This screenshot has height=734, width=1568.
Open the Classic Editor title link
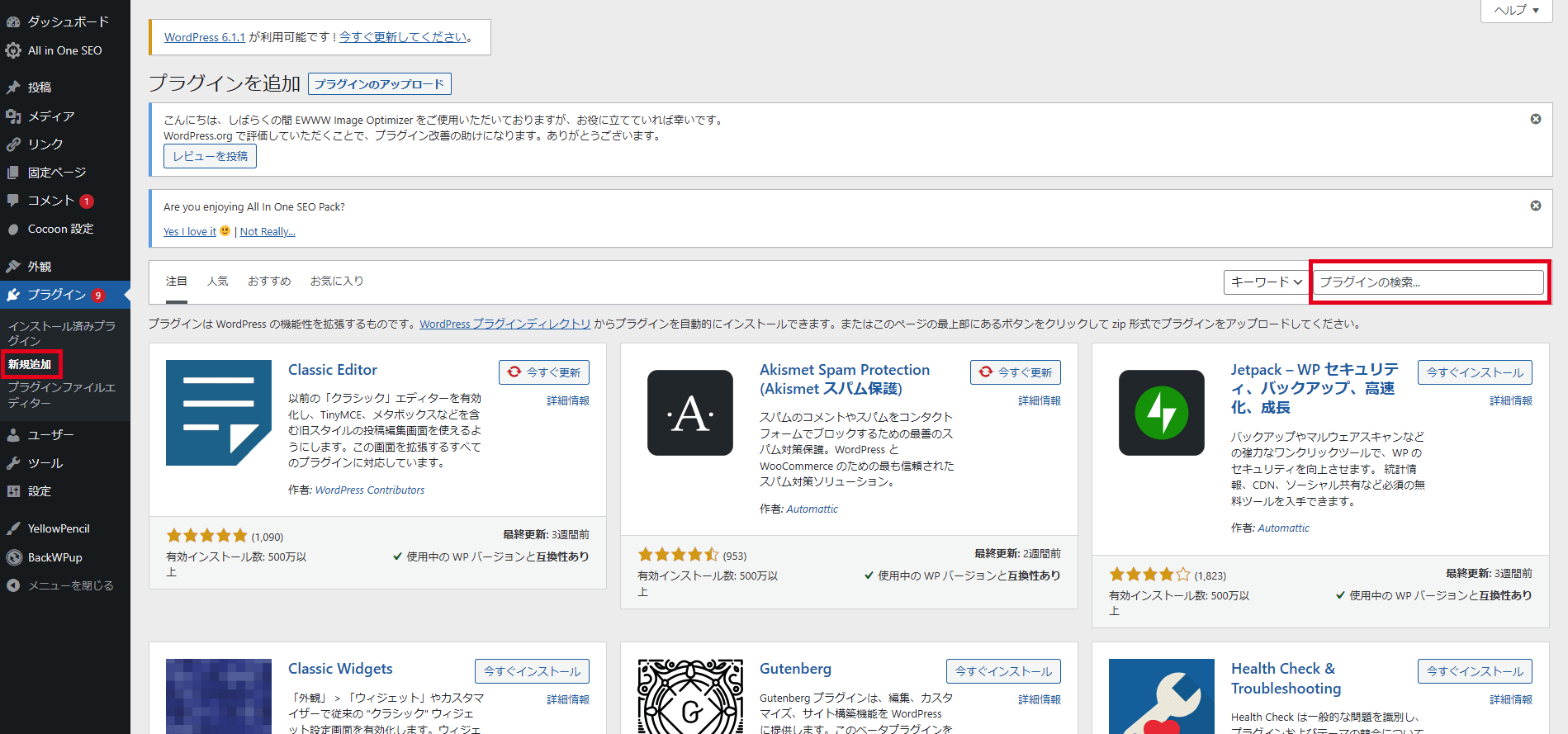(x=333, y=370)
